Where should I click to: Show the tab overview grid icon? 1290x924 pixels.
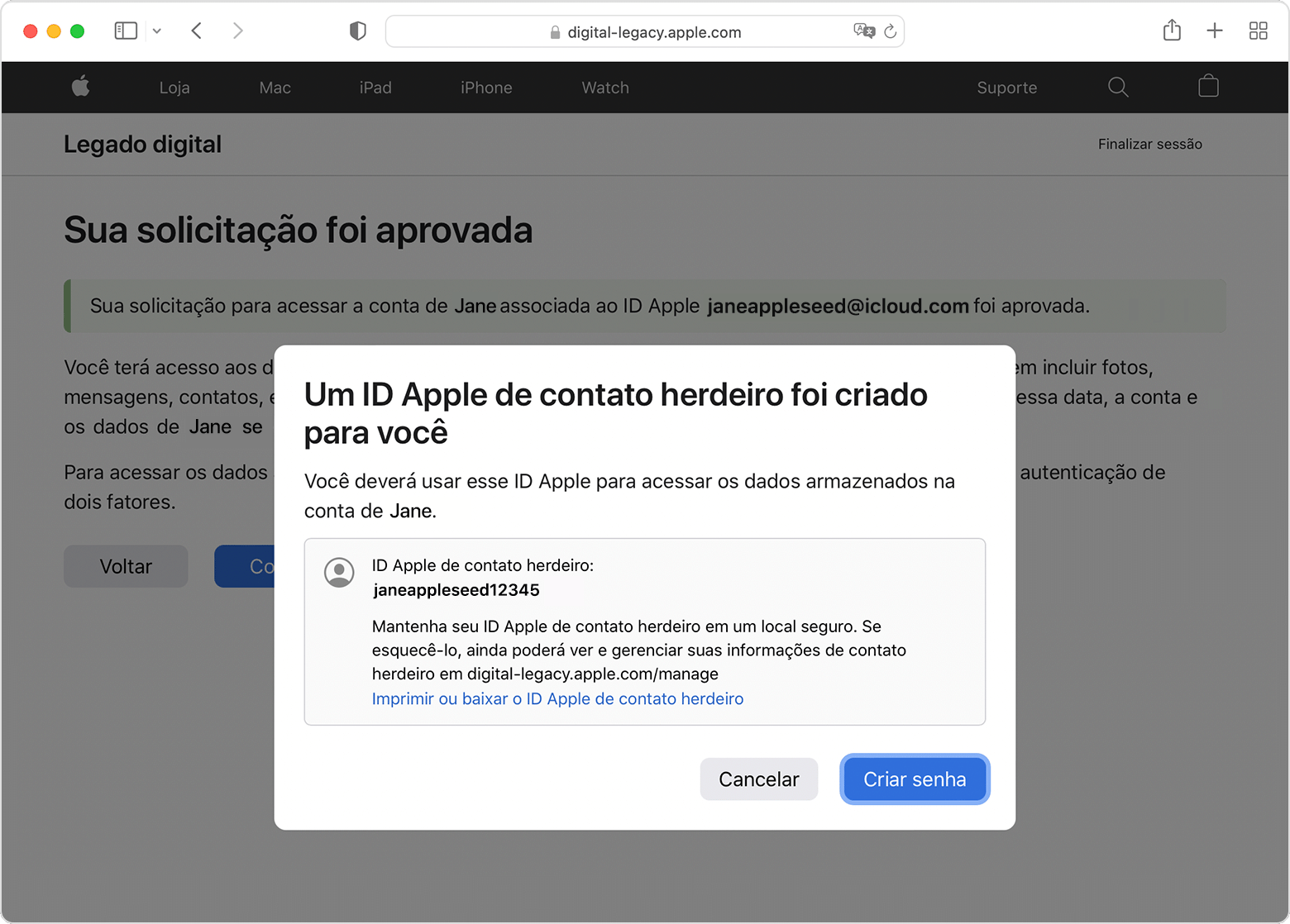(x=1259, y=31)
